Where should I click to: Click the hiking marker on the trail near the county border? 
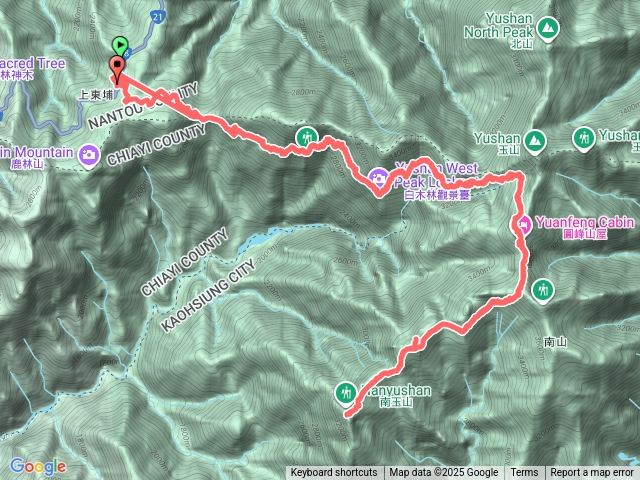[x=307, y=138]
